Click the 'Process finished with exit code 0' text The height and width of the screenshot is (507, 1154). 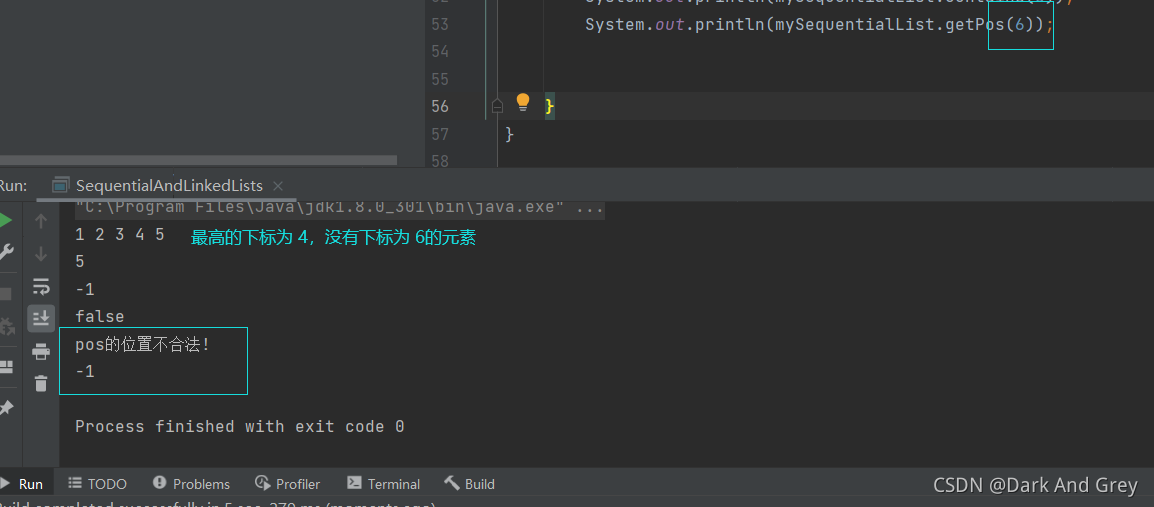(240, 427)
